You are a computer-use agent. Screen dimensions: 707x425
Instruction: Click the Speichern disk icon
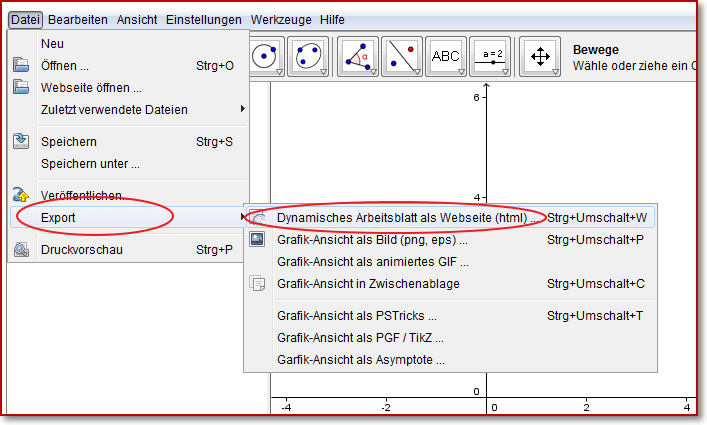pyautogui.click(x=22, y=142)
